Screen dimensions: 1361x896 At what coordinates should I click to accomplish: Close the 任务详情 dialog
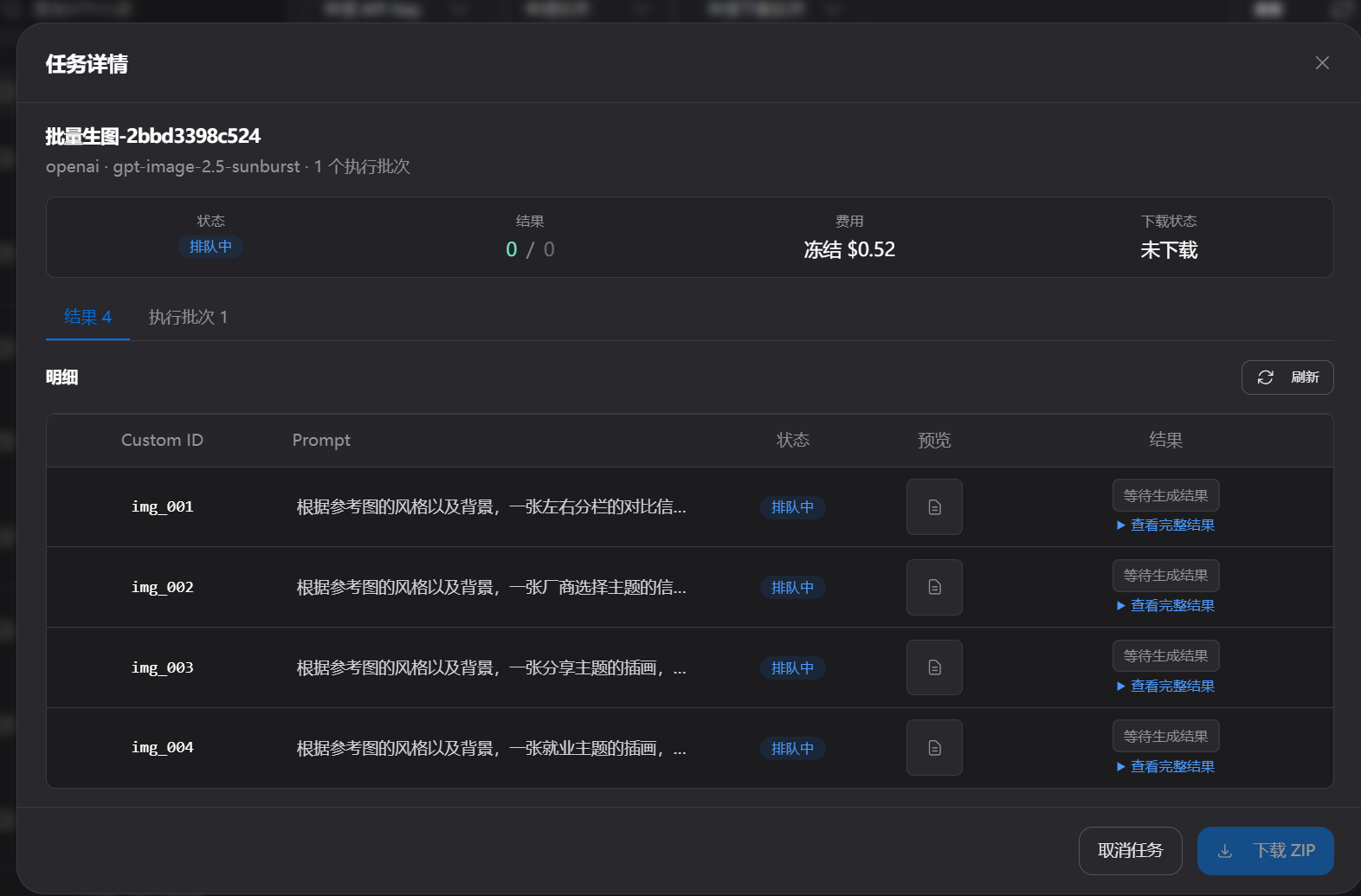[x=1322, y=63]
